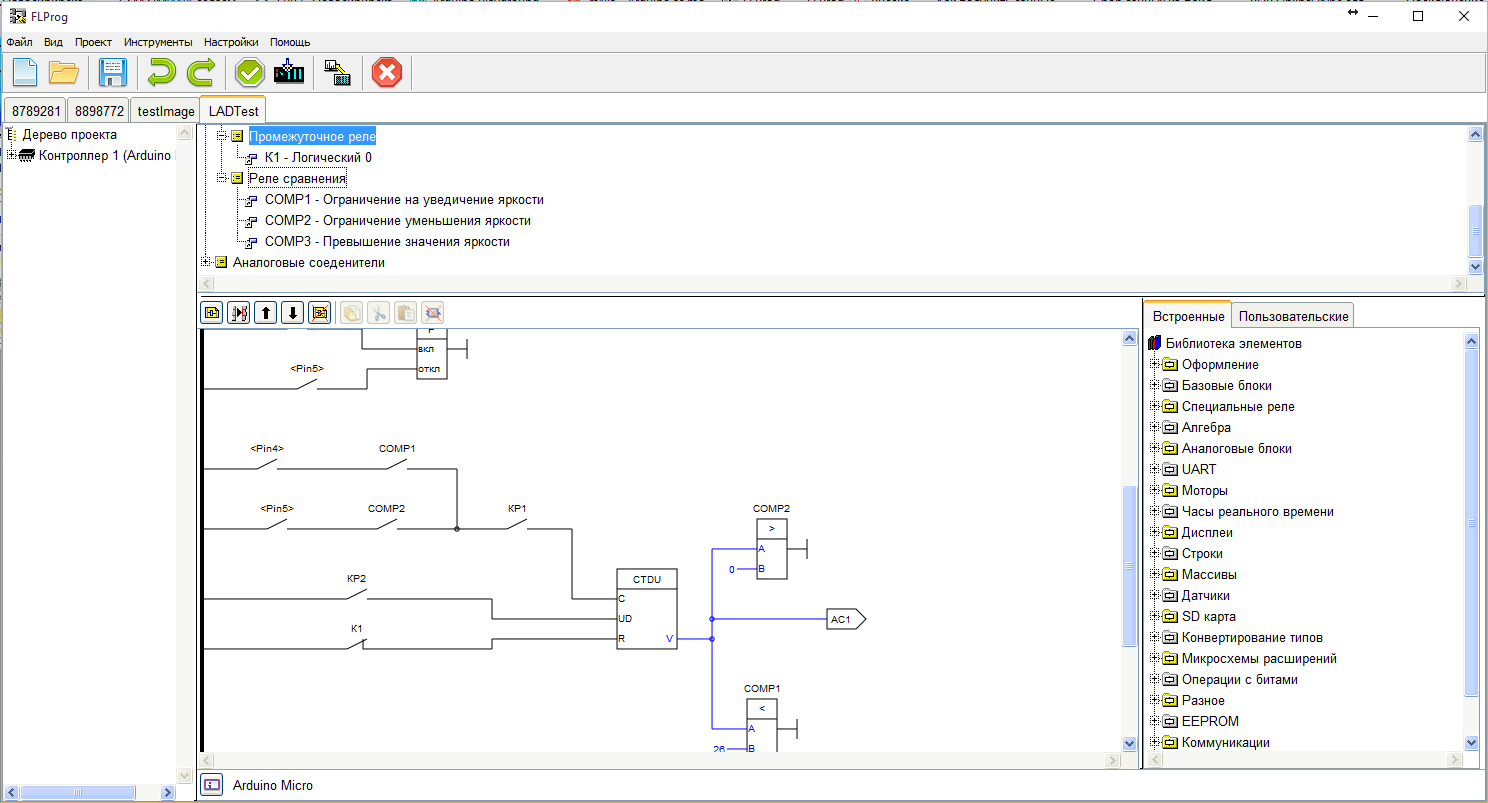Image resolution: width=1488 pixels, height=803 pixels.
Task: Click the FLProg title bar app icon
Action: click(18, 16)
